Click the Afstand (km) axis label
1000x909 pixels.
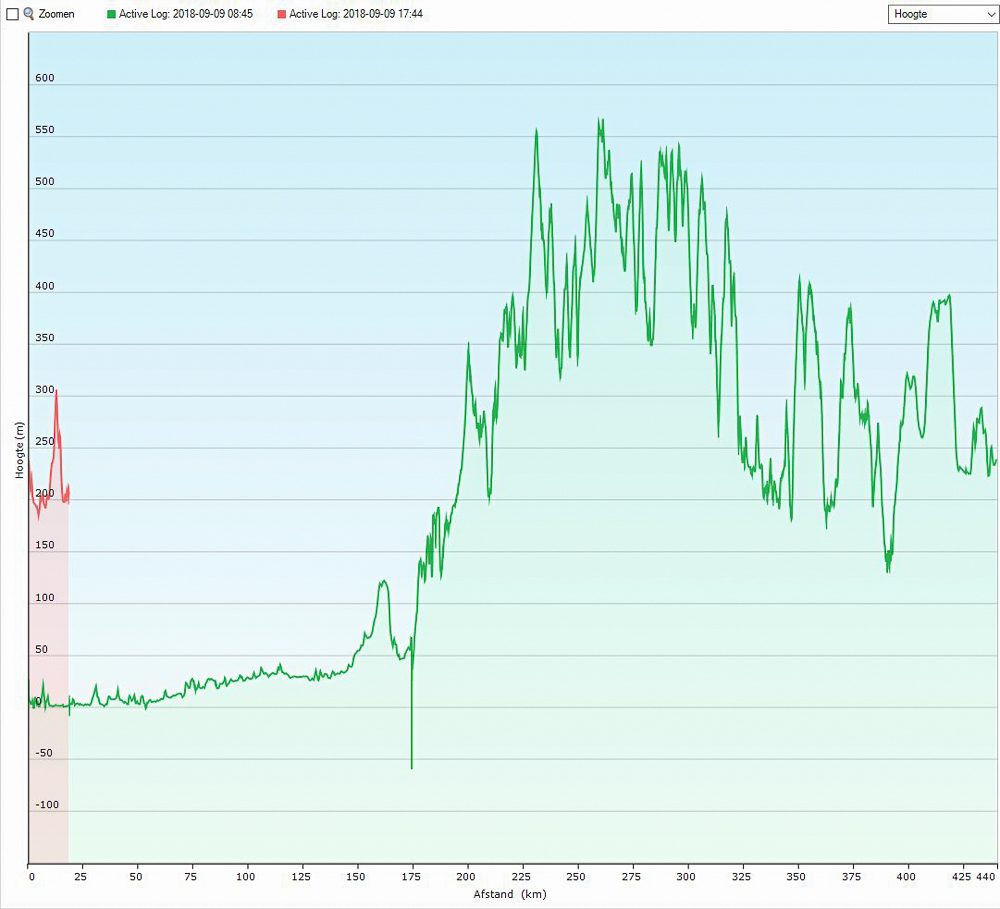[x=510, y=894]
